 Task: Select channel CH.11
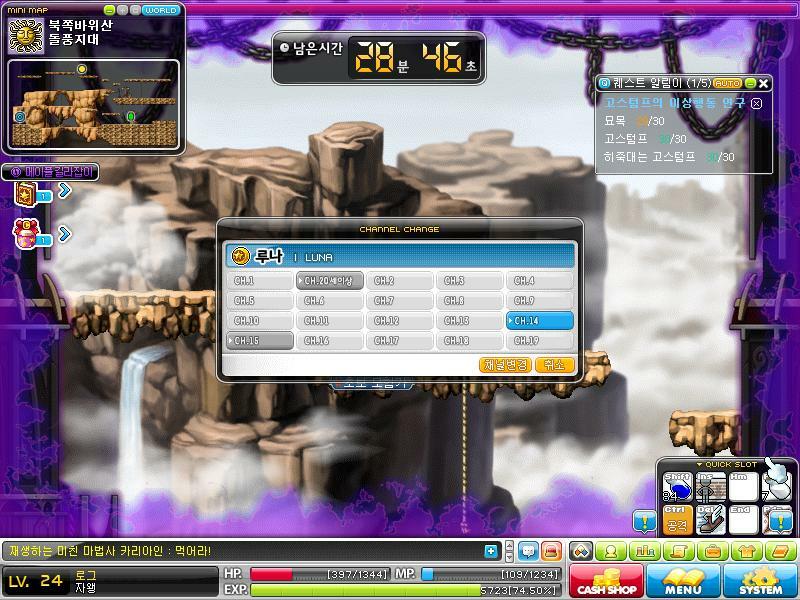point(330,320)
